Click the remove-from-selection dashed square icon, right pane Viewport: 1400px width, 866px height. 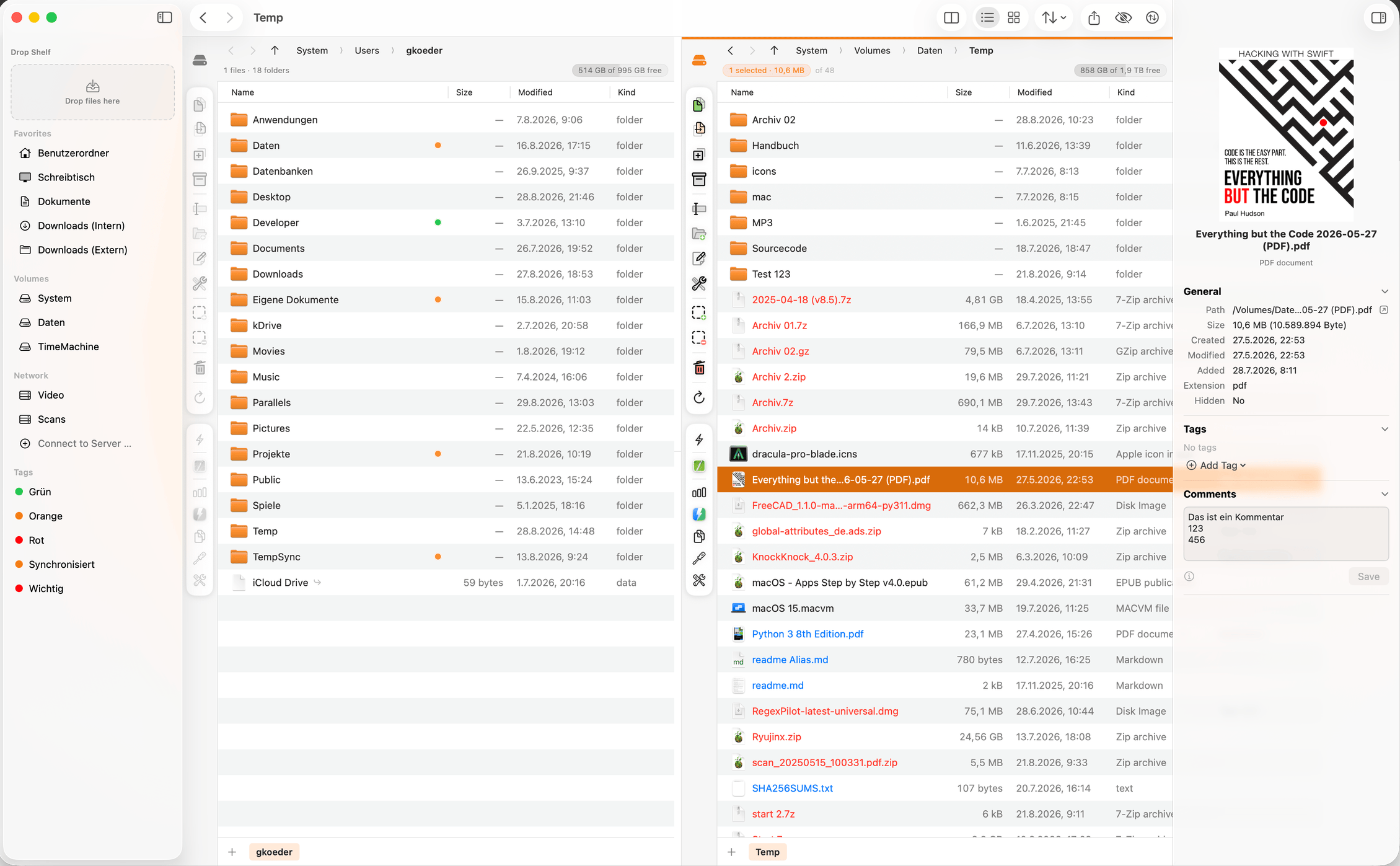[x=699, y=338]
